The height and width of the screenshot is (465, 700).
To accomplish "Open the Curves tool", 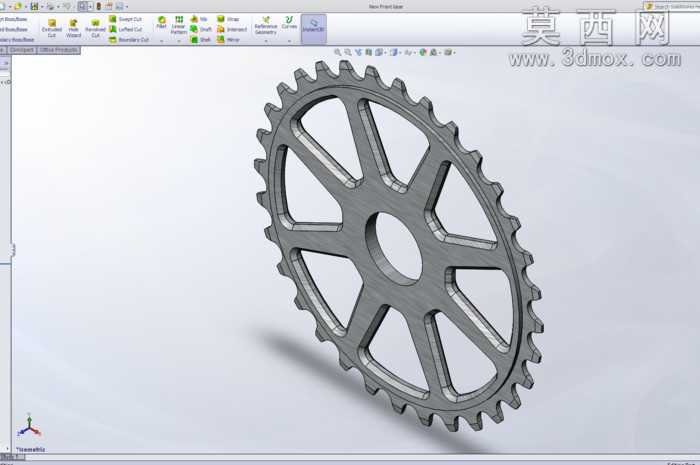I will 289,23.
